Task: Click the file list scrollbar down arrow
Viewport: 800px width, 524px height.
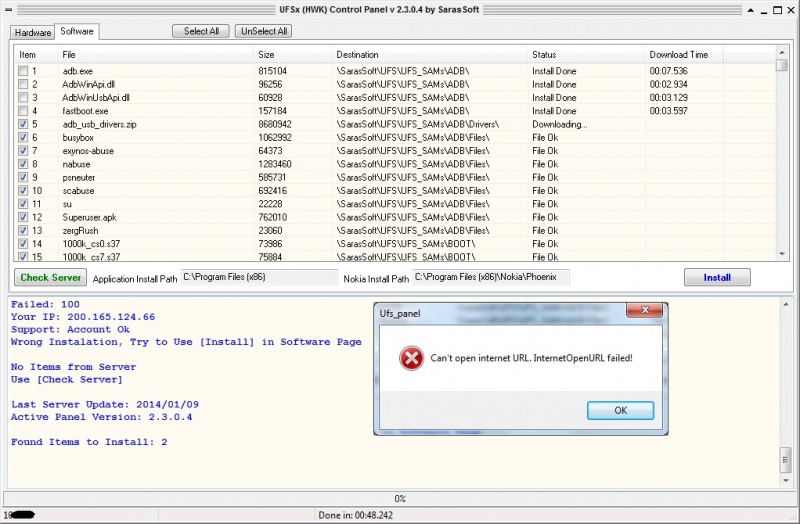Action: click(x=782, y=255)
